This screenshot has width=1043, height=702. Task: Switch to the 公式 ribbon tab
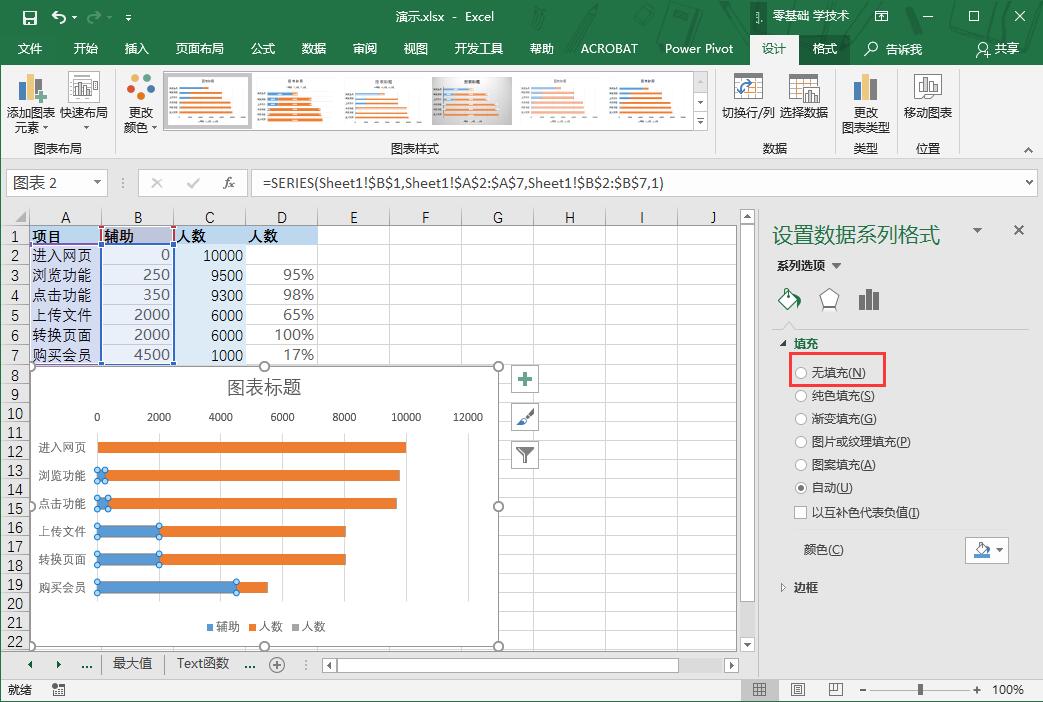tap(263, 49)
